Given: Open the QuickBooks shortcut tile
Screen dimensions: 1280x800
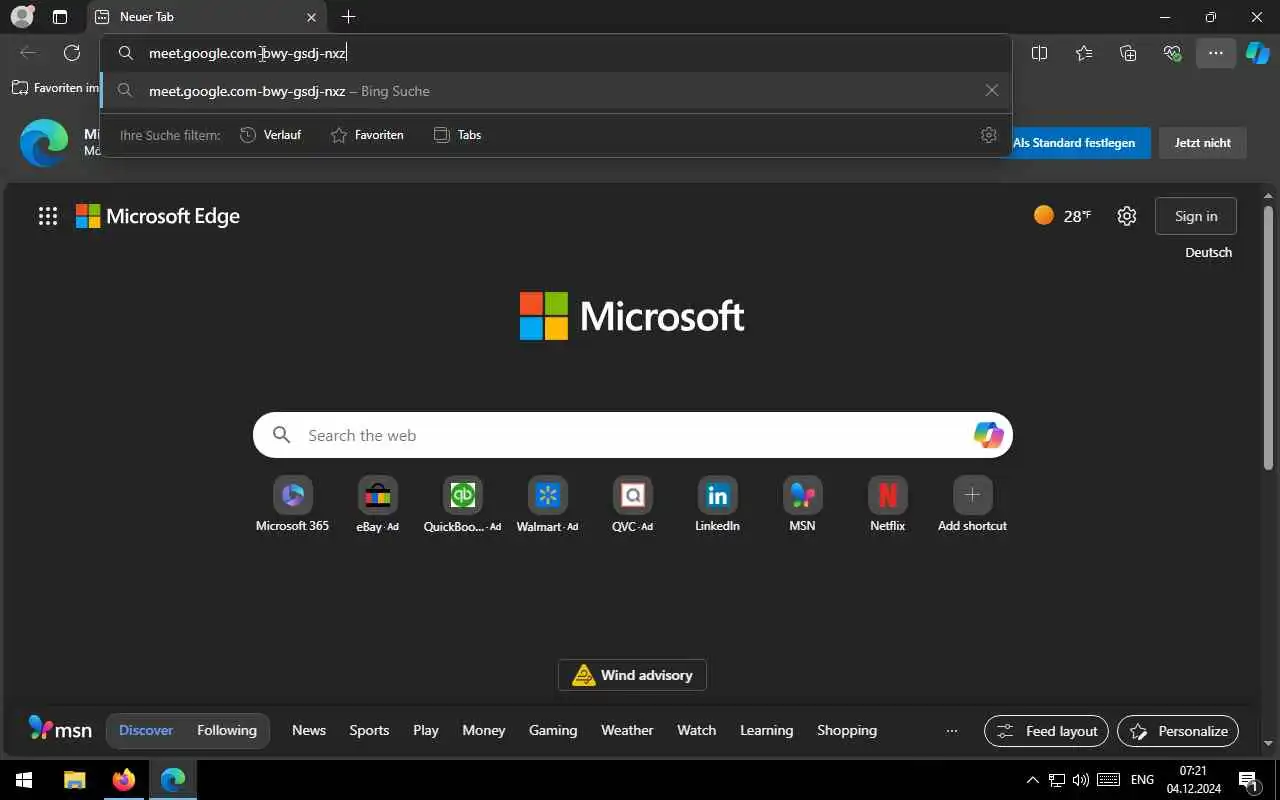Looking at the screenshot, I should (x=462, y=504).
